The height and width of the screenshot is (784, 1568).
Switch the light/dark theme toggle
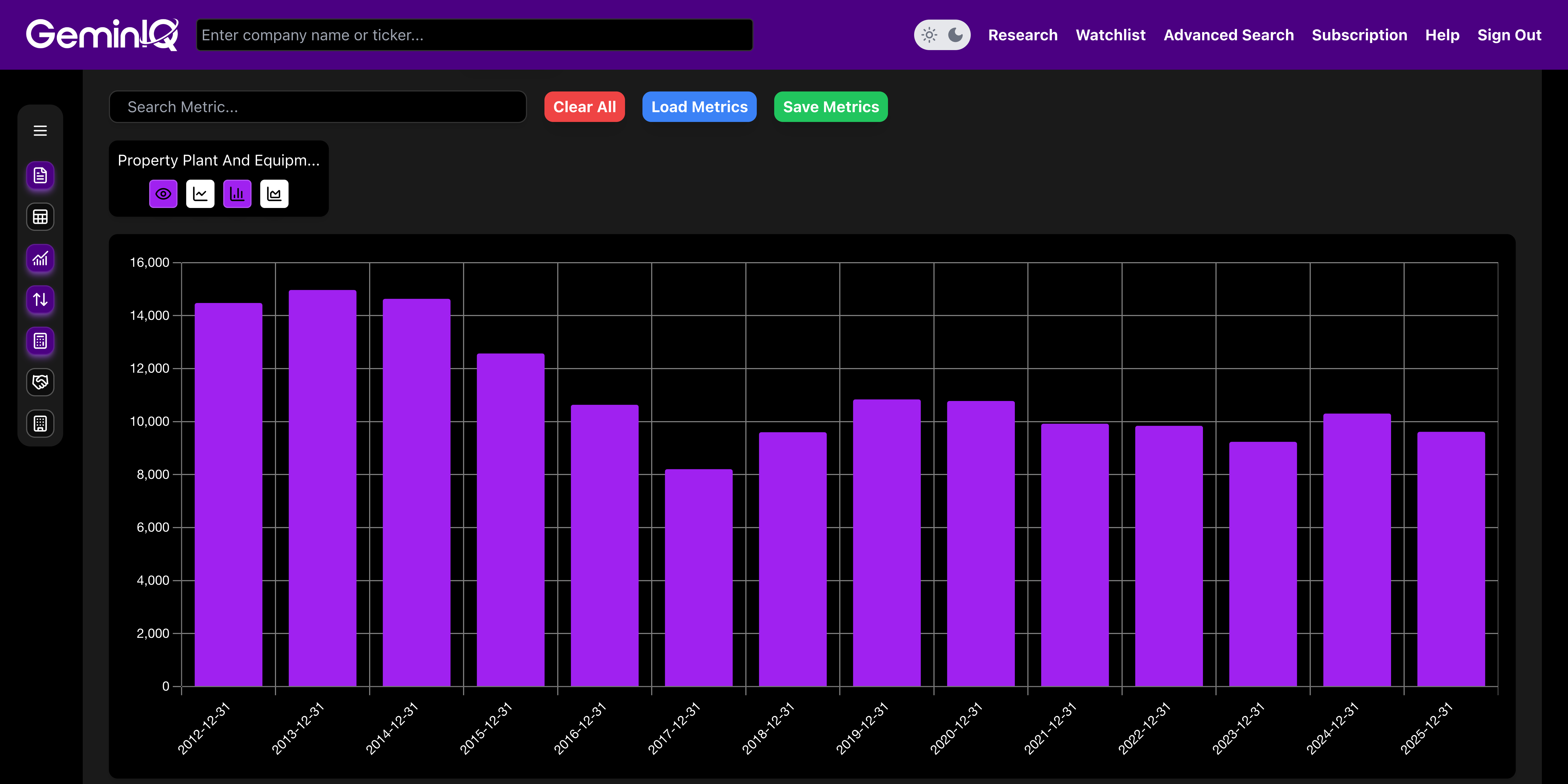942,35
